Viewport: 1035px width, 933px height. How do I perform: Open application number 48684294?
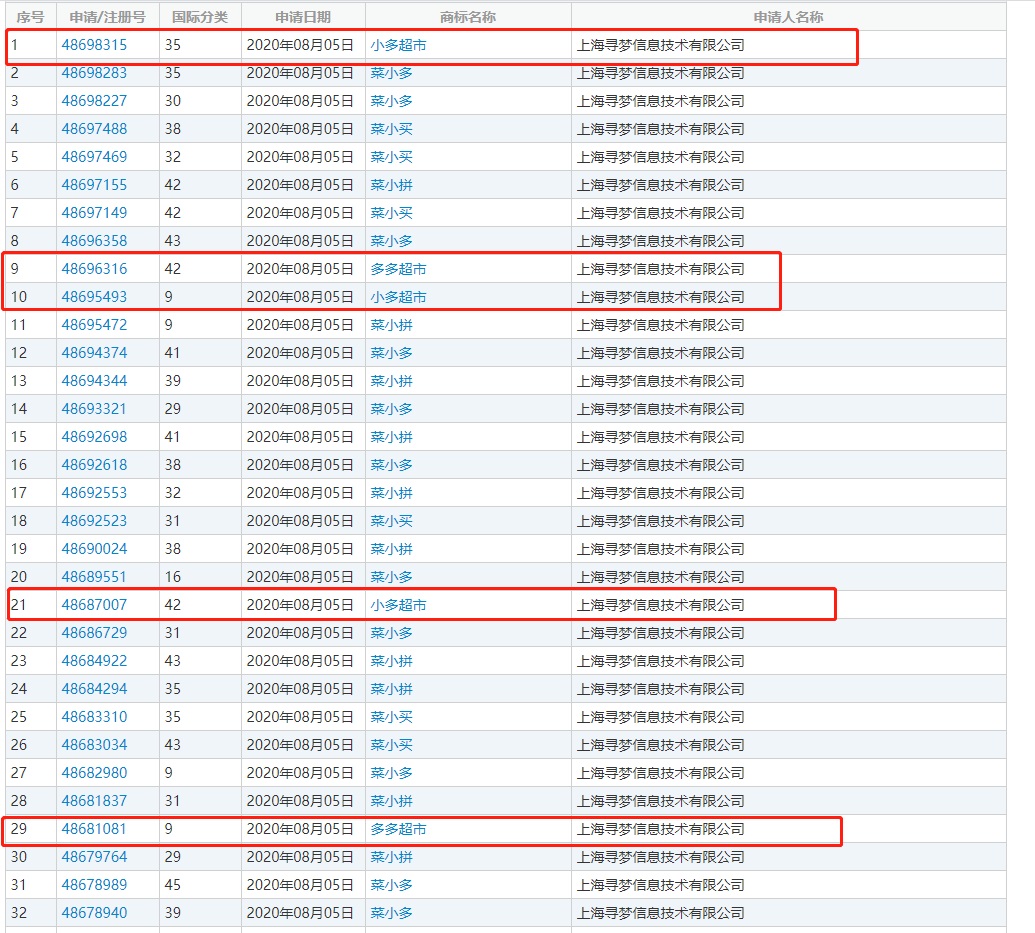[94, 689]
